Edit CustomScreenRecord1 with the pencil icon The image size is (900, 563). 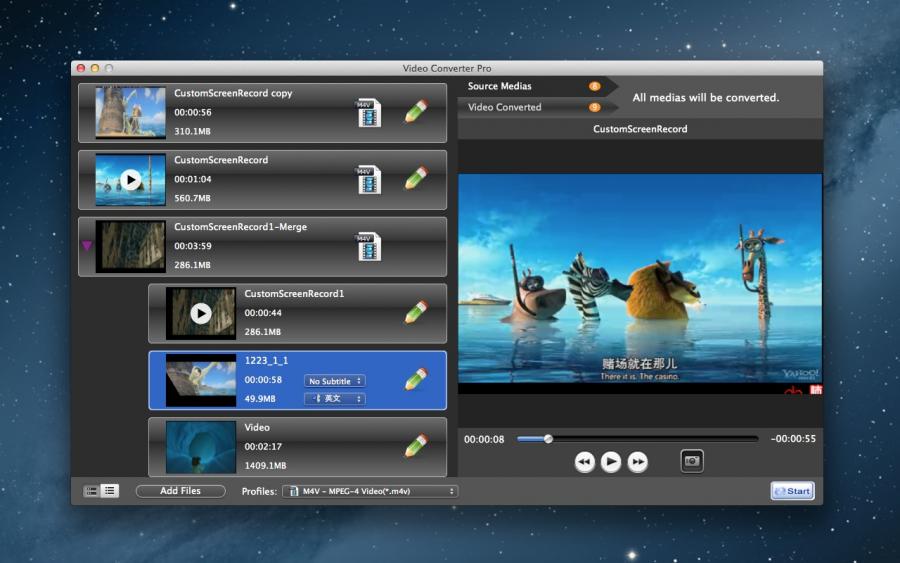click(x=416, y=312)
